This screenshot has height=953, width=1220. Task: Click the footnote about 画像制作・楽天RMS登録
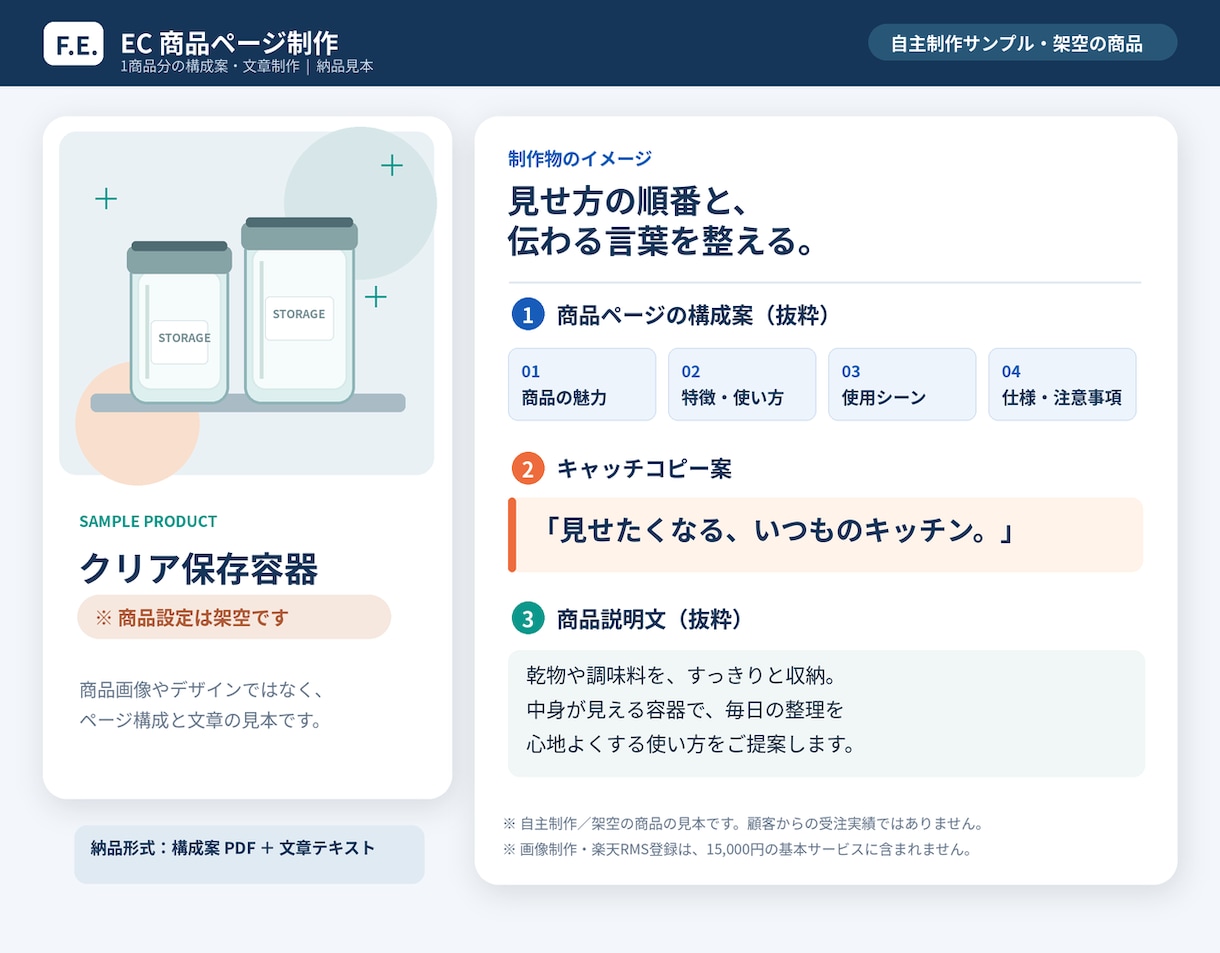pos(738,850)
